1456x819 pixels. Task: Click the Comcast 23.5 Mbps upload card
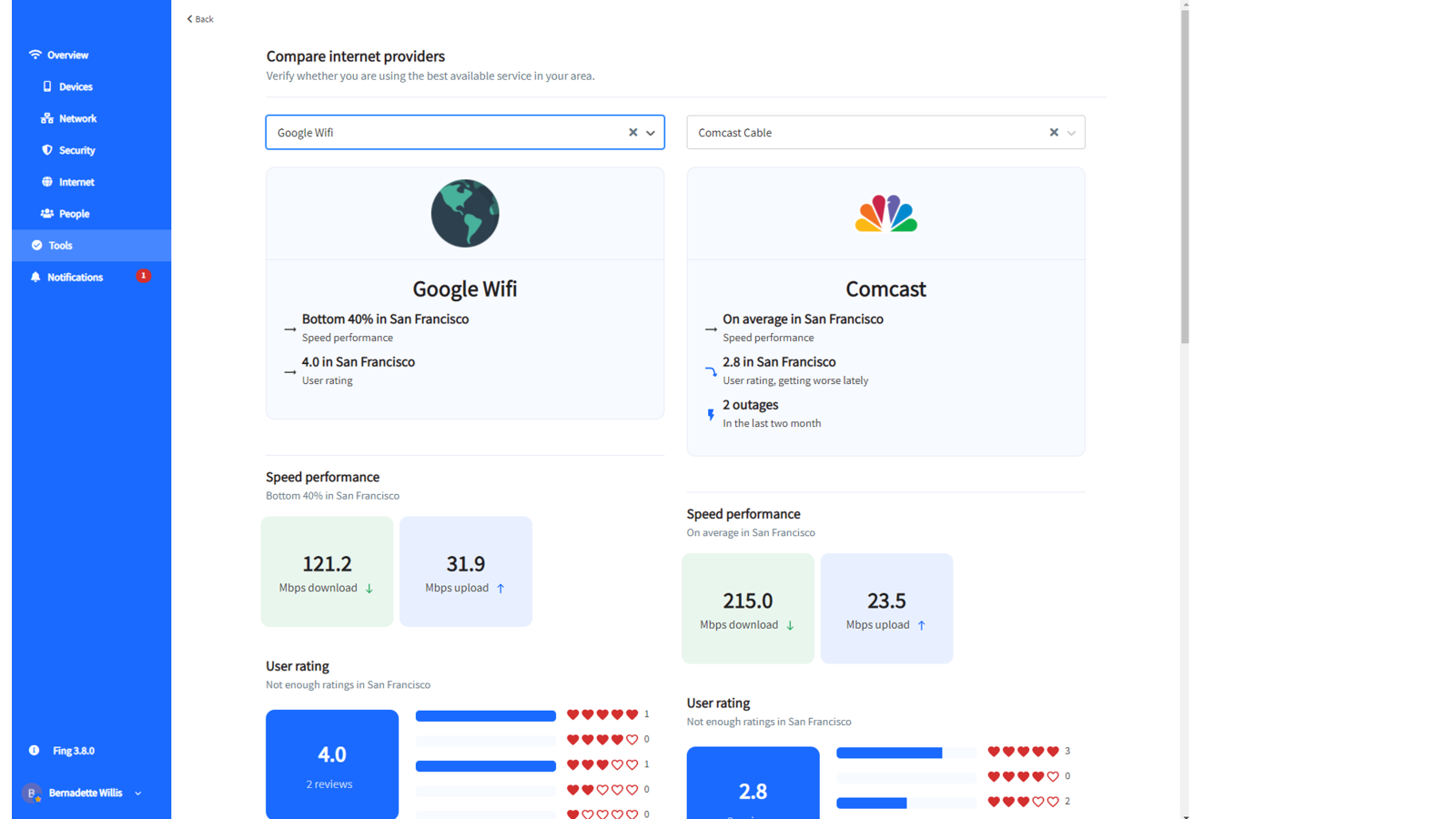[x=886, y=609]
